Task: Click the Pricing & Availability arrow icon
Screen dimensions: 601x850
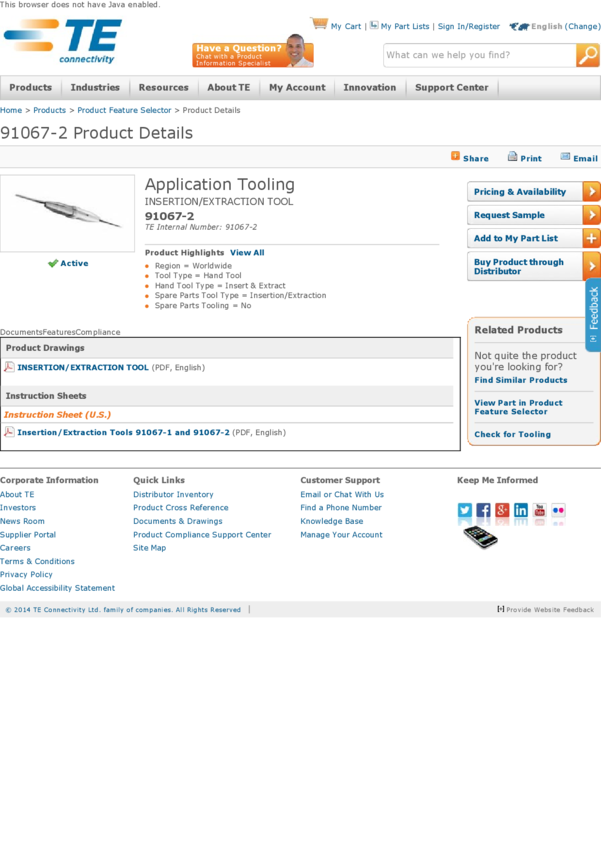Action: [x=591, y=191]
